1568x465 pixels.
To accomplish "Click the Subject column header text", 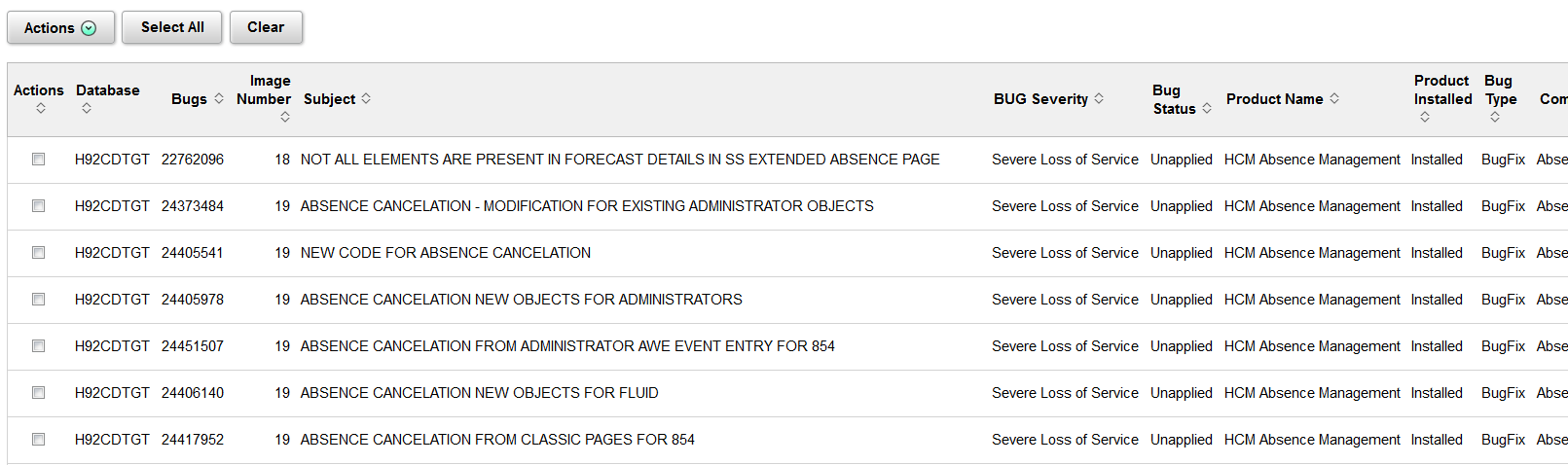I will coord(330,99).
